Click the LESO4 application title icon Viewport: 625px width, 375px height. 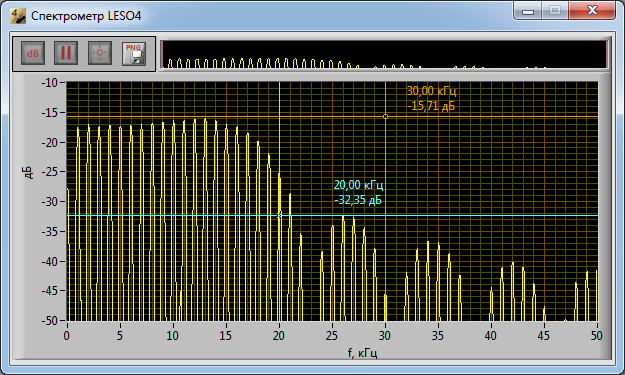(x=18, y=16)
